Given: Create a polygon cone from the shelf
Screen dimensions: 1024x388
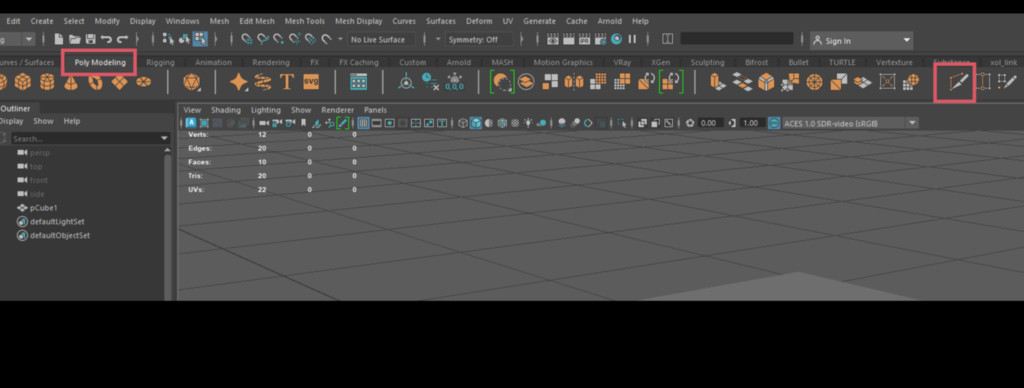Looking at the screenshot, I should (x=71, y=82).
